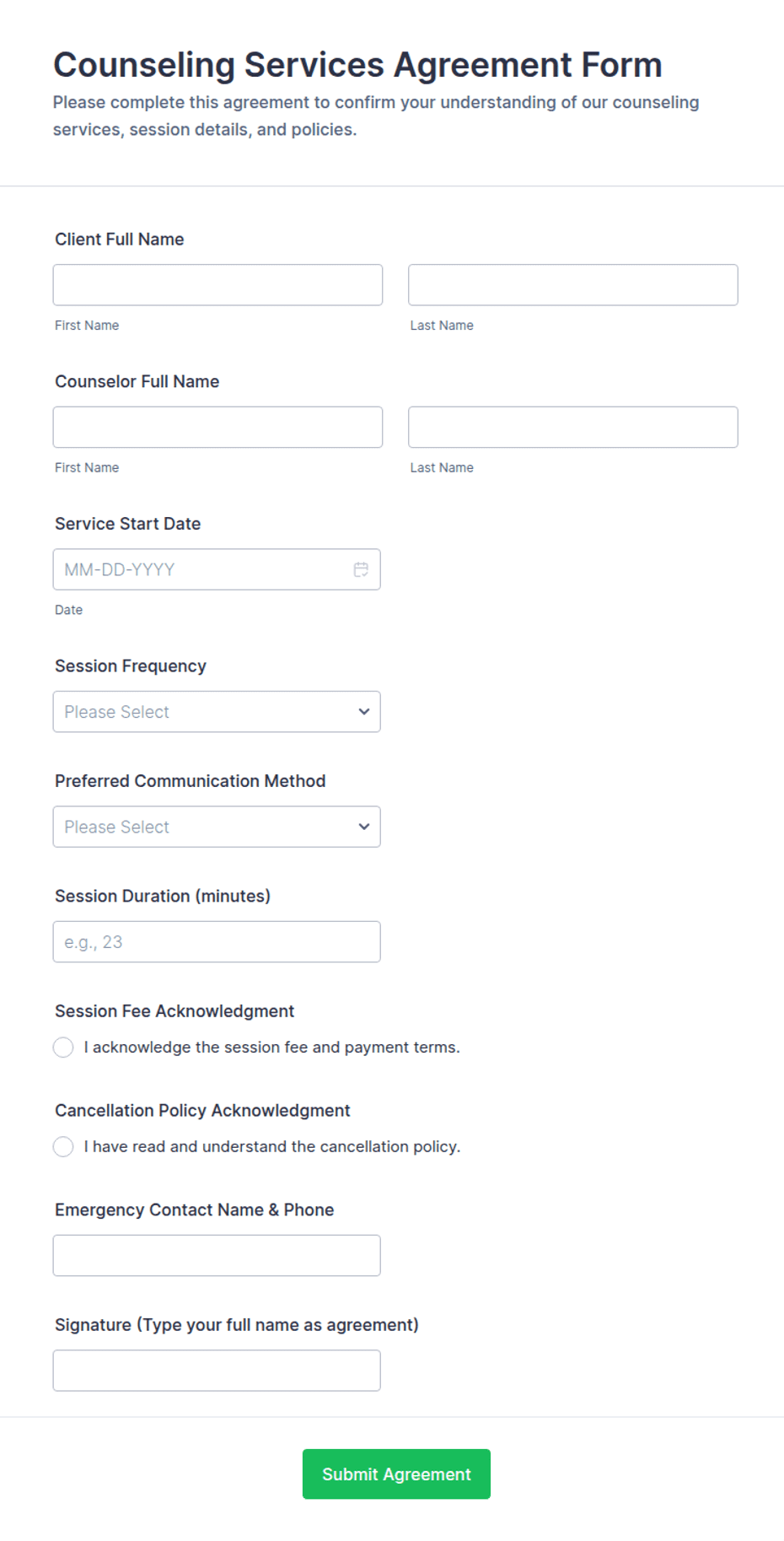The height and width of the screenshot is (1541, 784).
Task: Click the Signature full name field
Action: pos(217,1371)
